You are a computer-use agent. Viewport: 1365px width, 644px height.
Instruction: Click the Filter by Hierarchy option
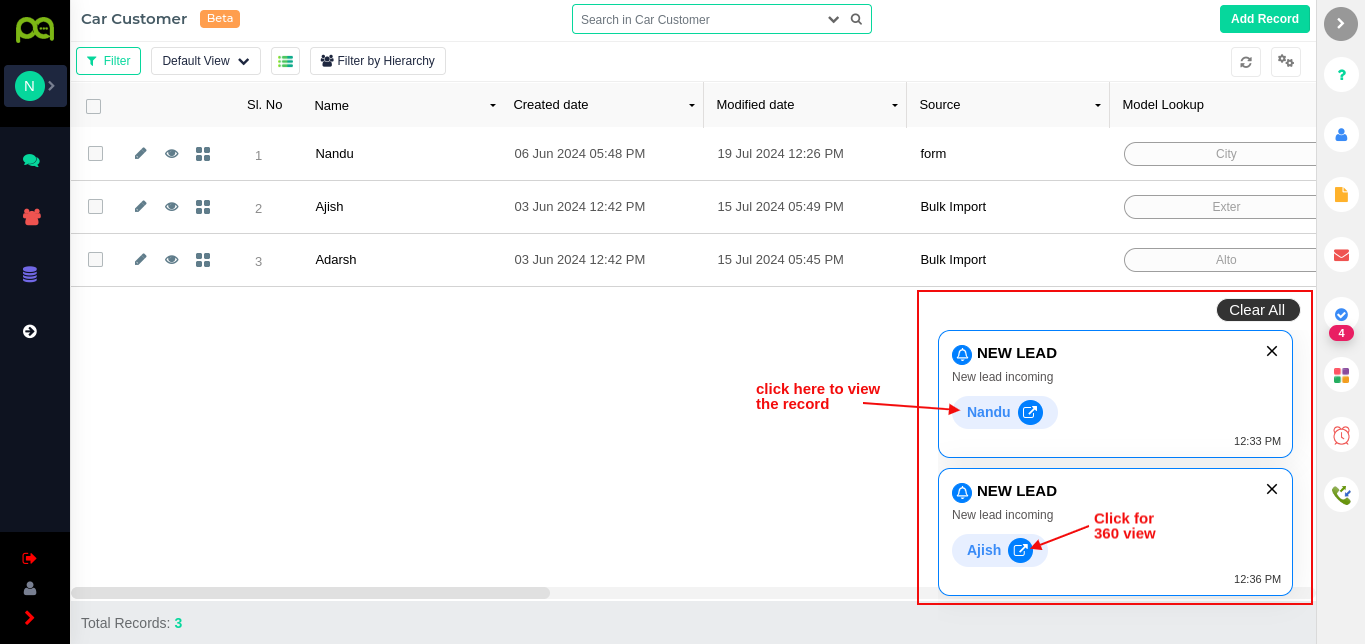(x=378, y=61)
